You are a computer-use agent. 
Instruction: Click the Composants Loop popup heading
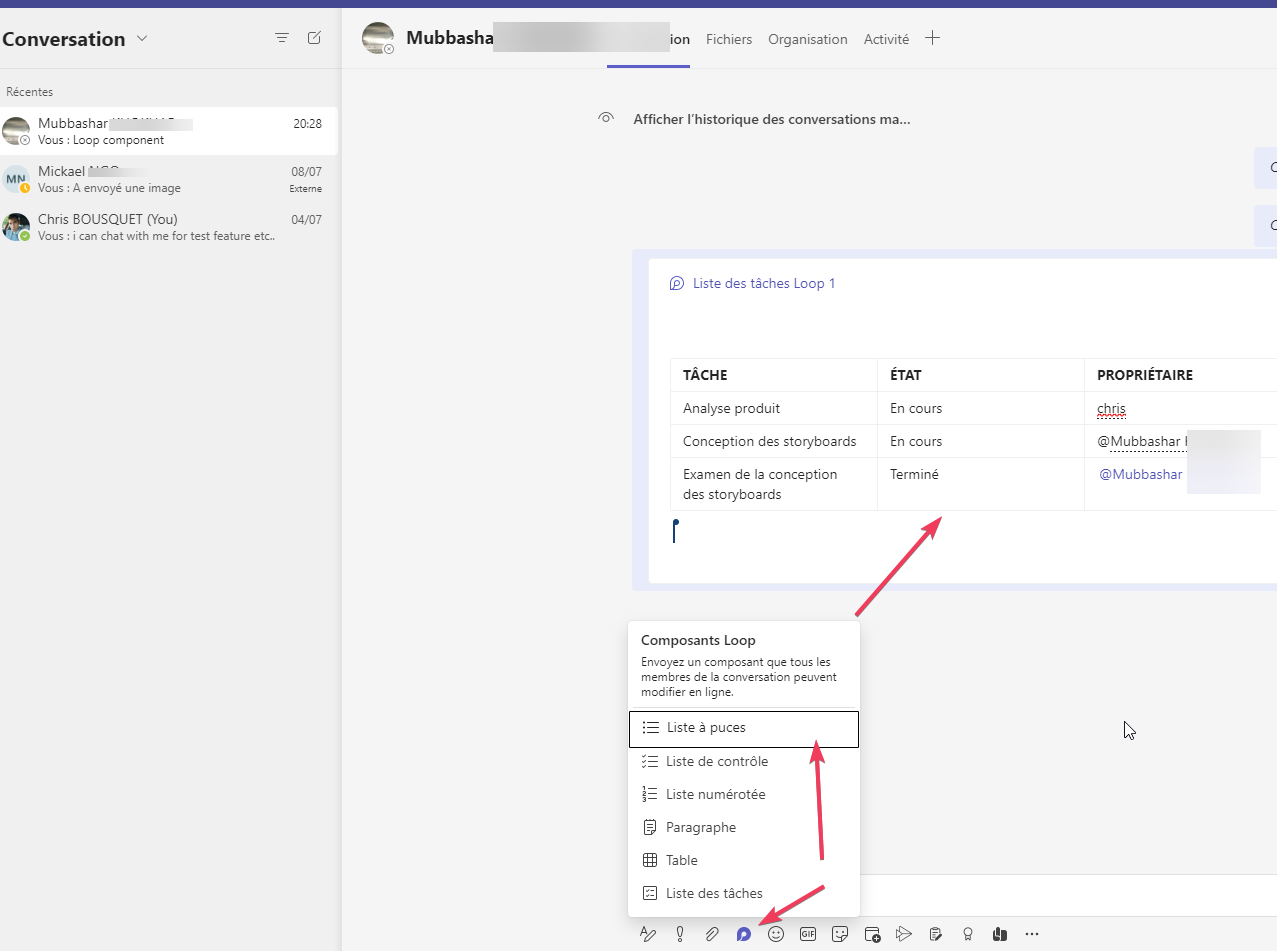click(698, 640)
